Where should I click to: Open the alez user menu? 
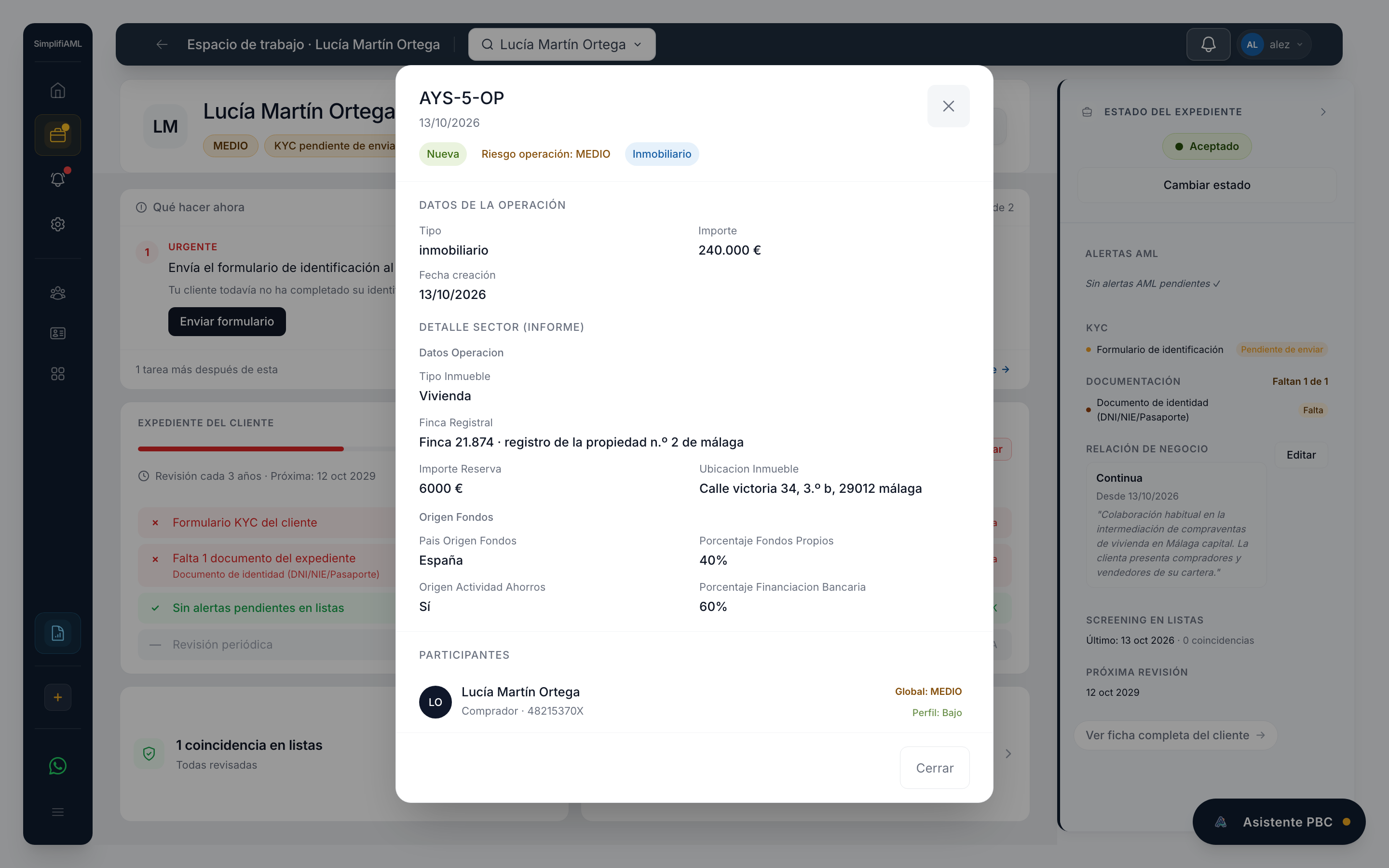point(1275,44)
